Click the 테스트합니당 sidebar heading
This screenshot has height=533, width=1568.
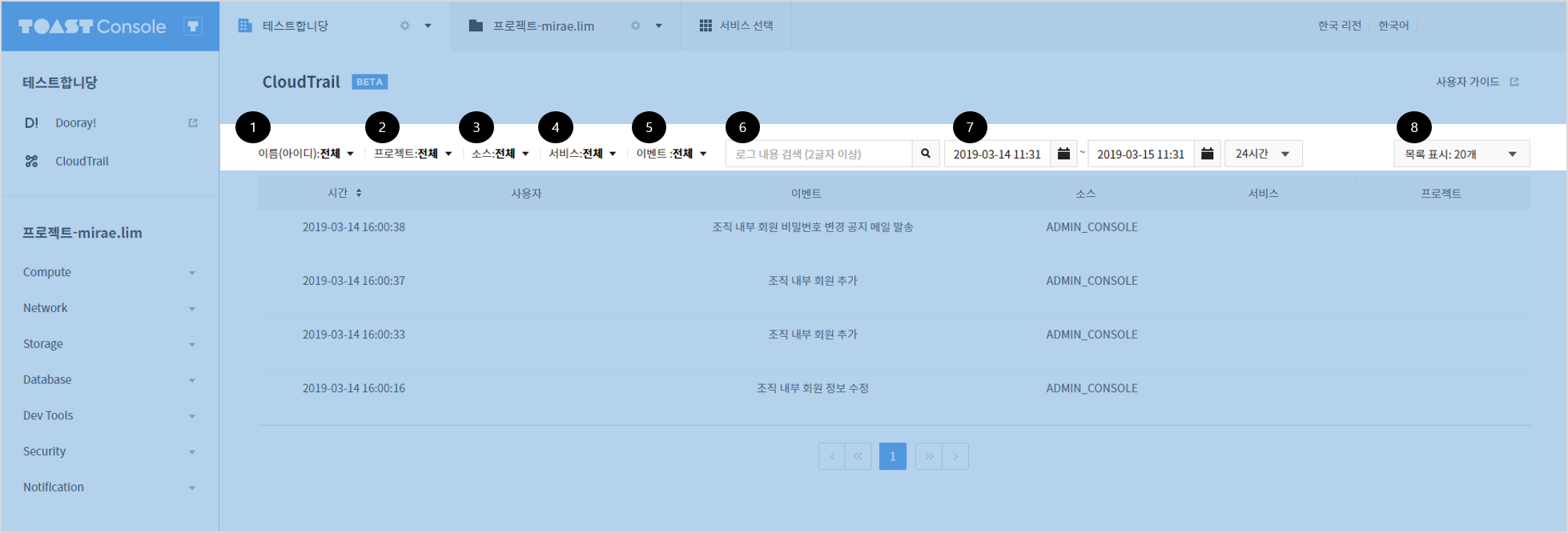click(x=60, y=82)
